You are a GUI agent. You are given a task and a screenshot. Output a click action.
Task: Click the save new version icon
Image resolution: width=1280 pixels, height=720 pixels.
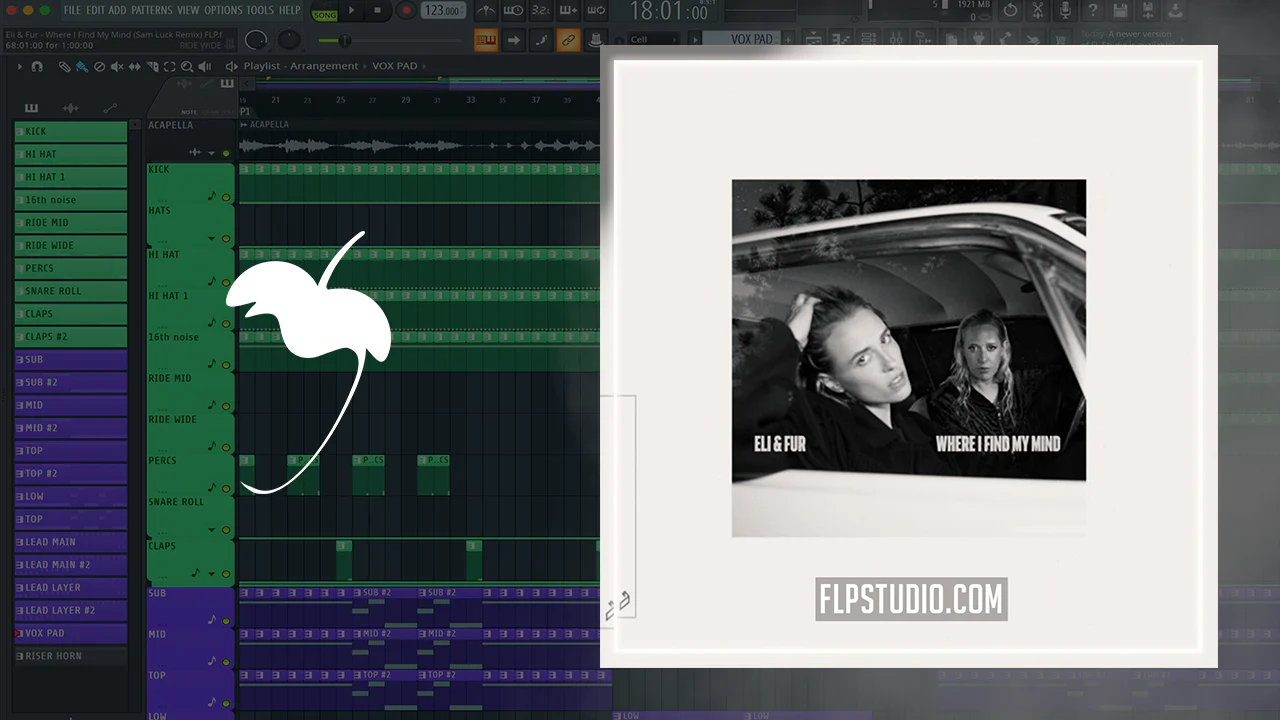coord(1147,11)
